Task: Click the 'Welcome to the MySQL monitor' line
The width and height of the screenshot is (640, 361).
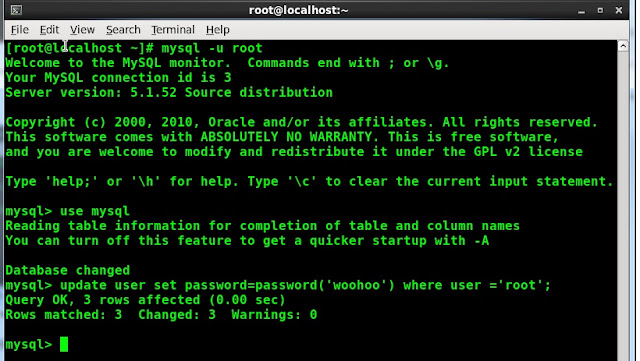Action: (x=227, y=63)
